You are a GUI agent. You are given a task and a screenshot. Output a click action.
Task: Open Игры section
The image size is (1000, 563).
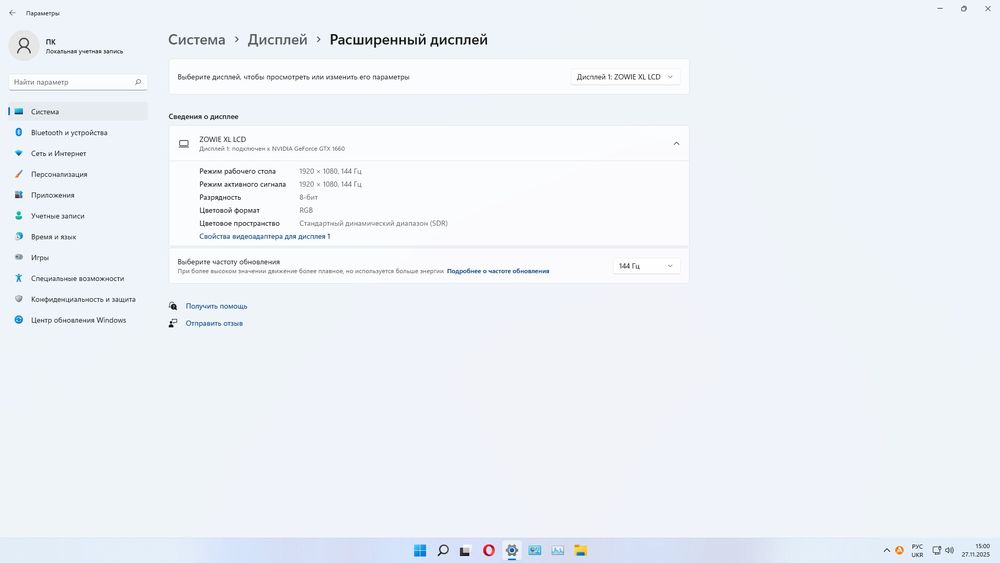click(x=78, y=258)
